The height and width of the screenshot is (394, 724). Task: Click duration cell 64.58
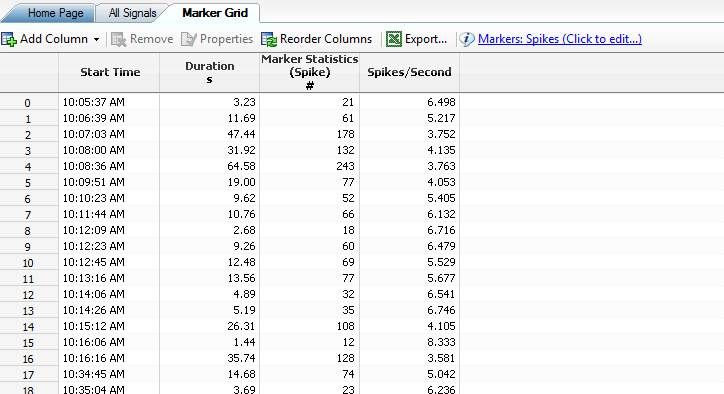(241, 166)
